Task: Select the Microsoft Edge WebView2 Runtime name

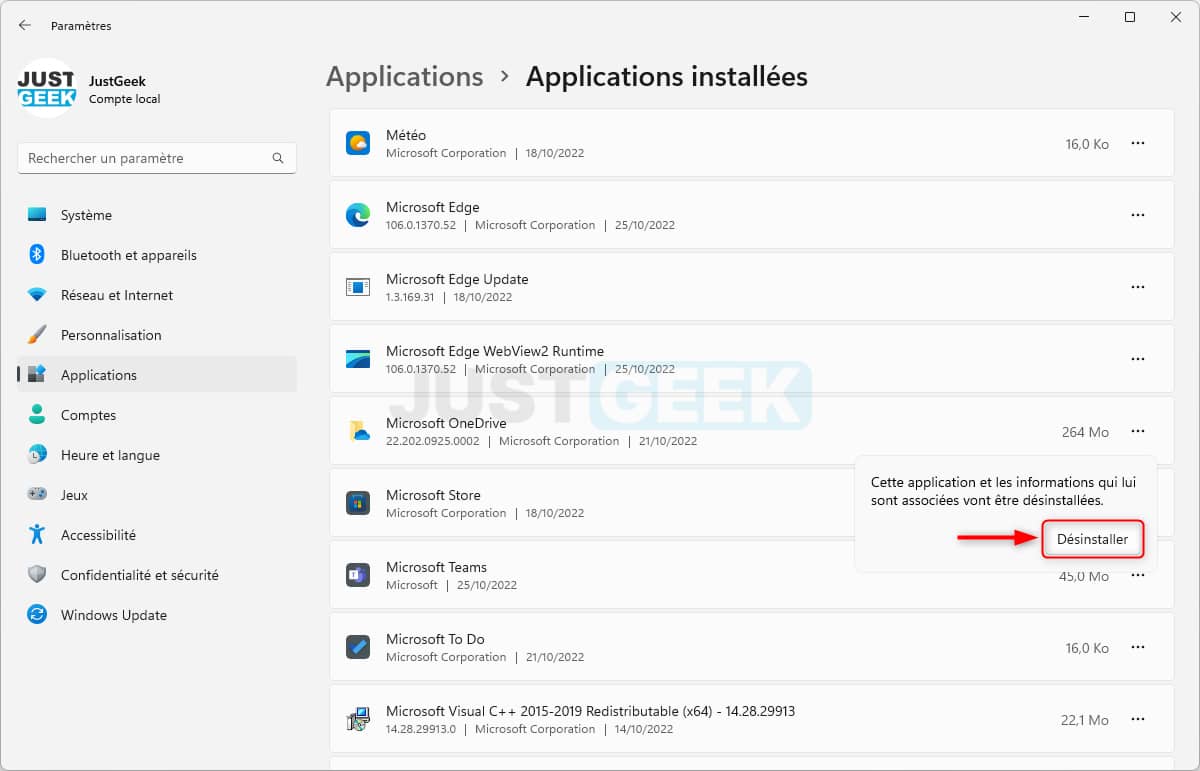Action: coord(495,351)
